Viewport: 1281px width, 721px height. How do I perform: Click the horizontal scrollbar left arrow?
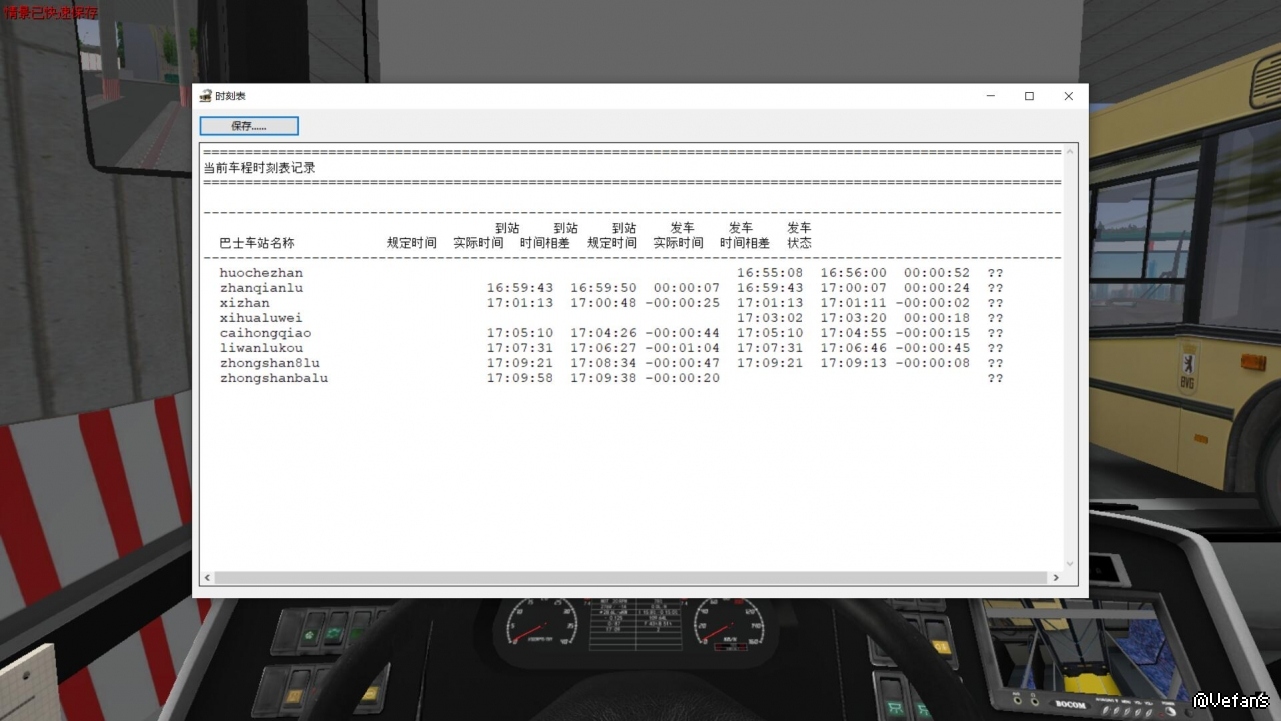pos(208,578)
